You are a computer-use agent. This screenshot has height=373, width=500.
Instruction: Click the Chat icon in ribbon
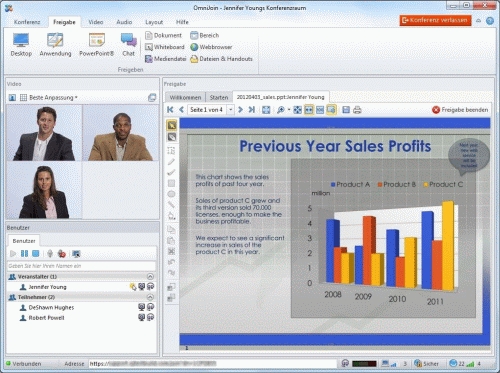click(x=129, y=45)
